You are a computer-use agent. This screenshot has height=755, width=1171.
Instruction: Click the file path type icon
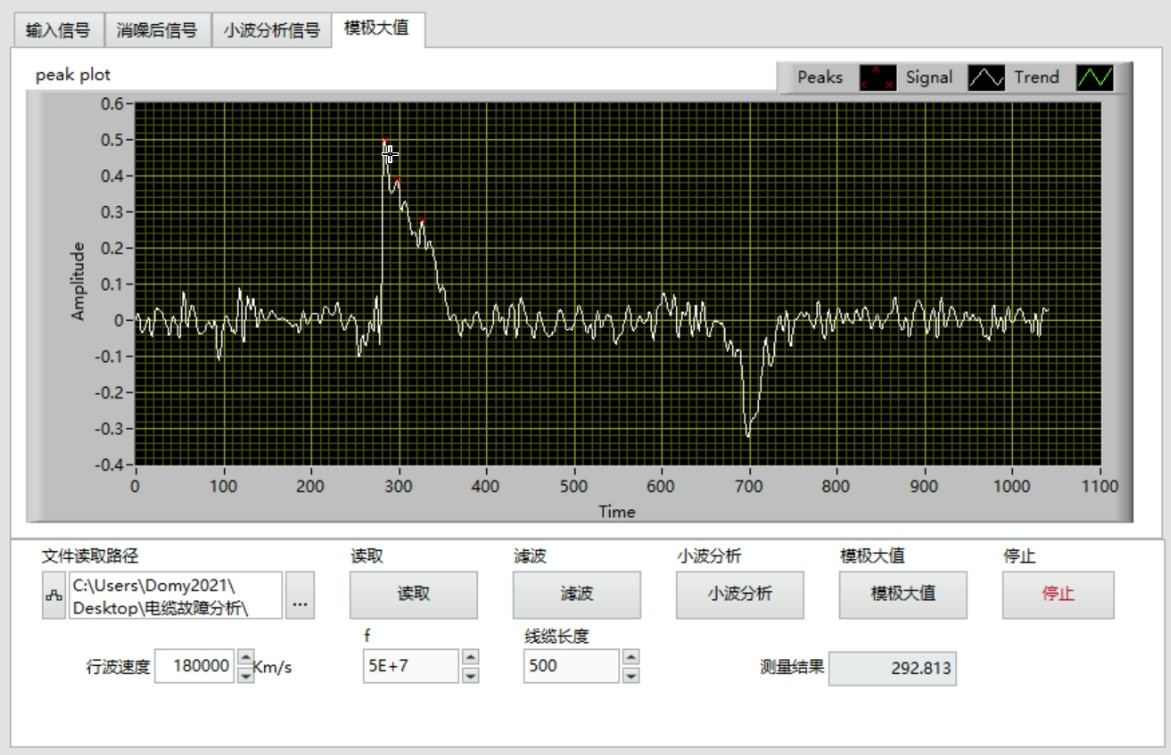[54, 595]
